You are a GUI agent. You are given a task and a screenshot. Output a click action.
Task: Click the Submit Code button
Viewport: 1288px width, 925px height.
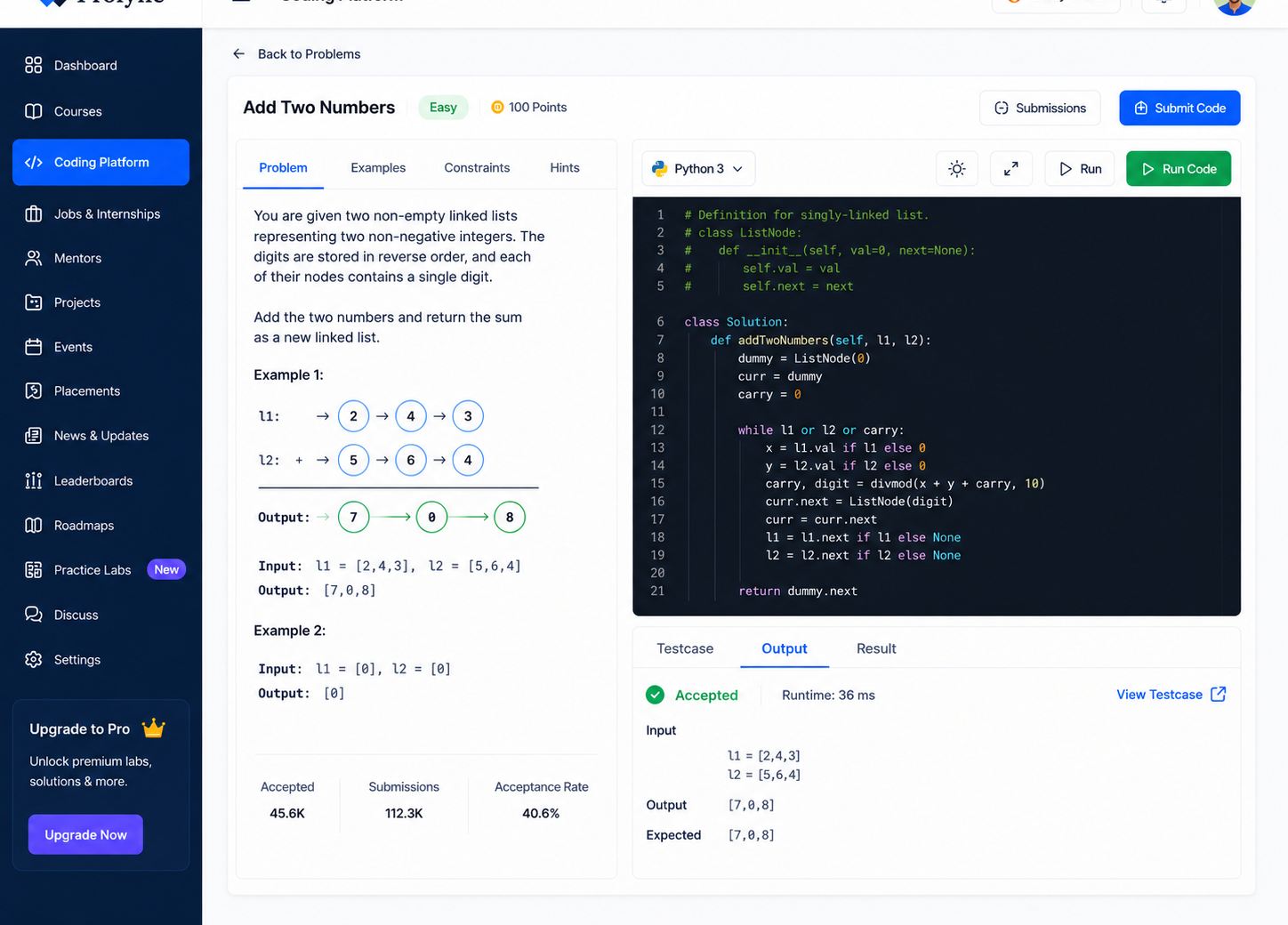pyautogui.click(x=1179, y=108)
